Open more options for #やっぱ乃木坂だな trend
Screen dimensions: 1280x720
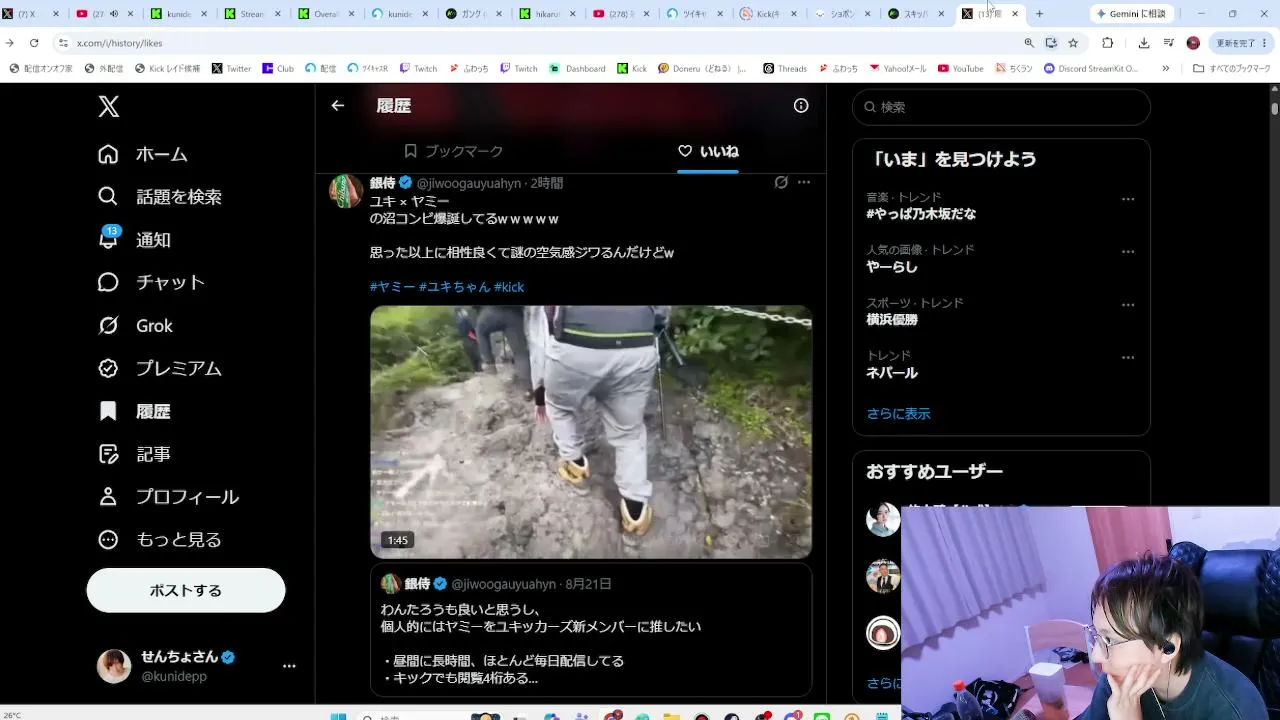tap(1128, 199)
